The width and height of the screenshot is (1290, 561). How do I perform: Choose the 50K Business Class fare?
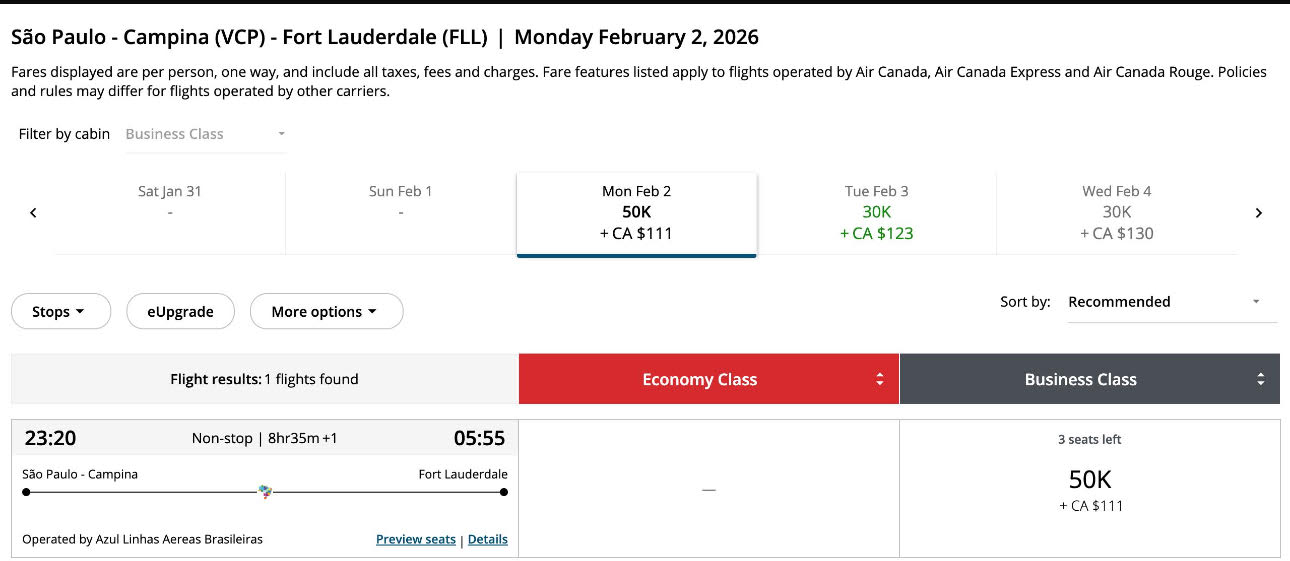coord(1090,489)
